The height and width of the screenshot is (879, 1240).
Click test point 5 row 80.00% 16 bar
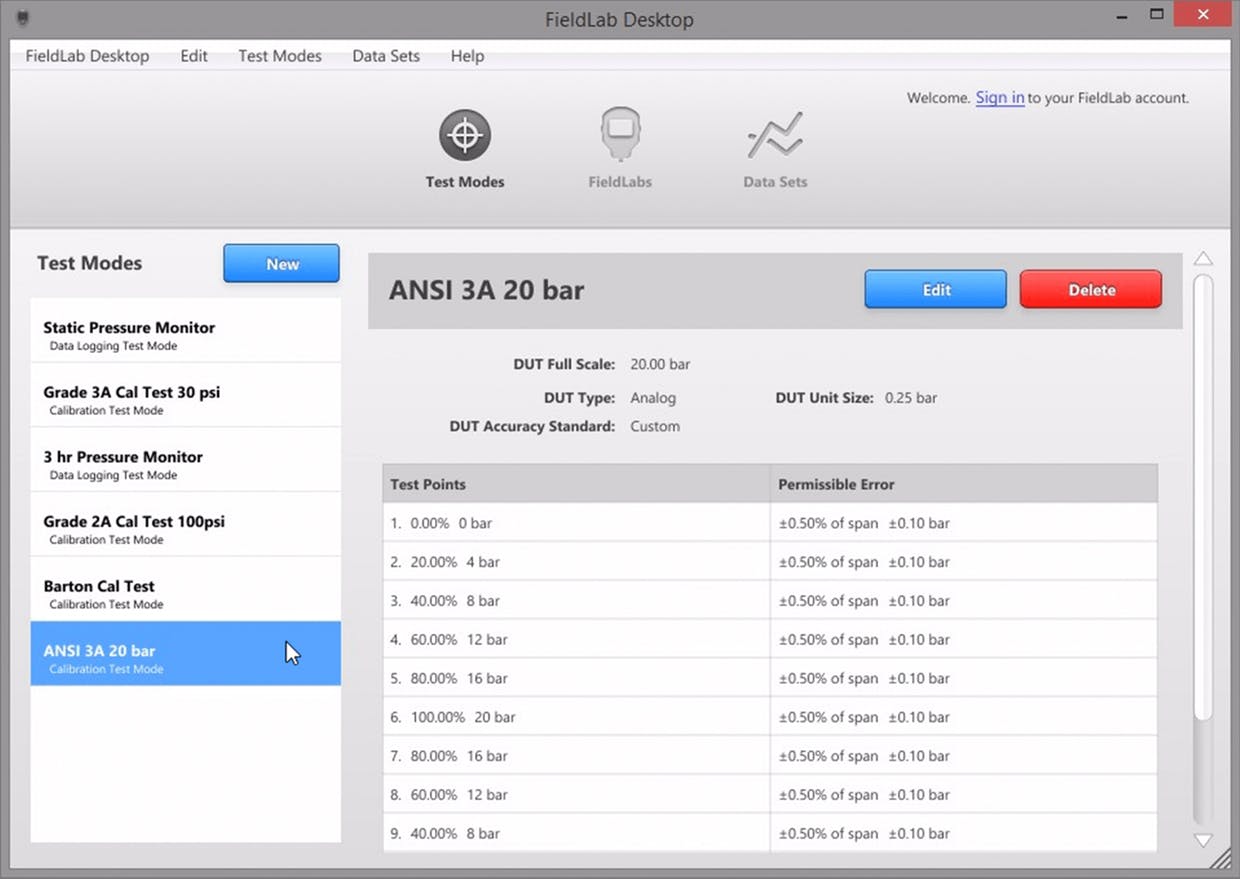(576, 678)
